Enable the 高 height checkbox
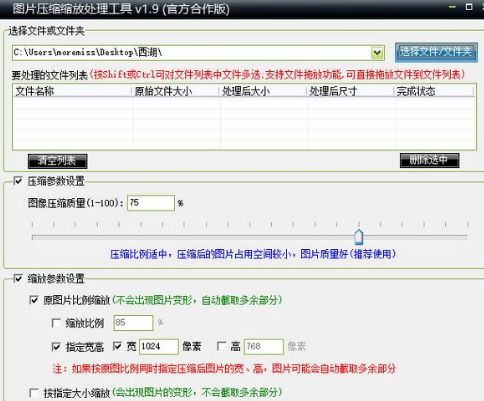 tap(222, 346)
